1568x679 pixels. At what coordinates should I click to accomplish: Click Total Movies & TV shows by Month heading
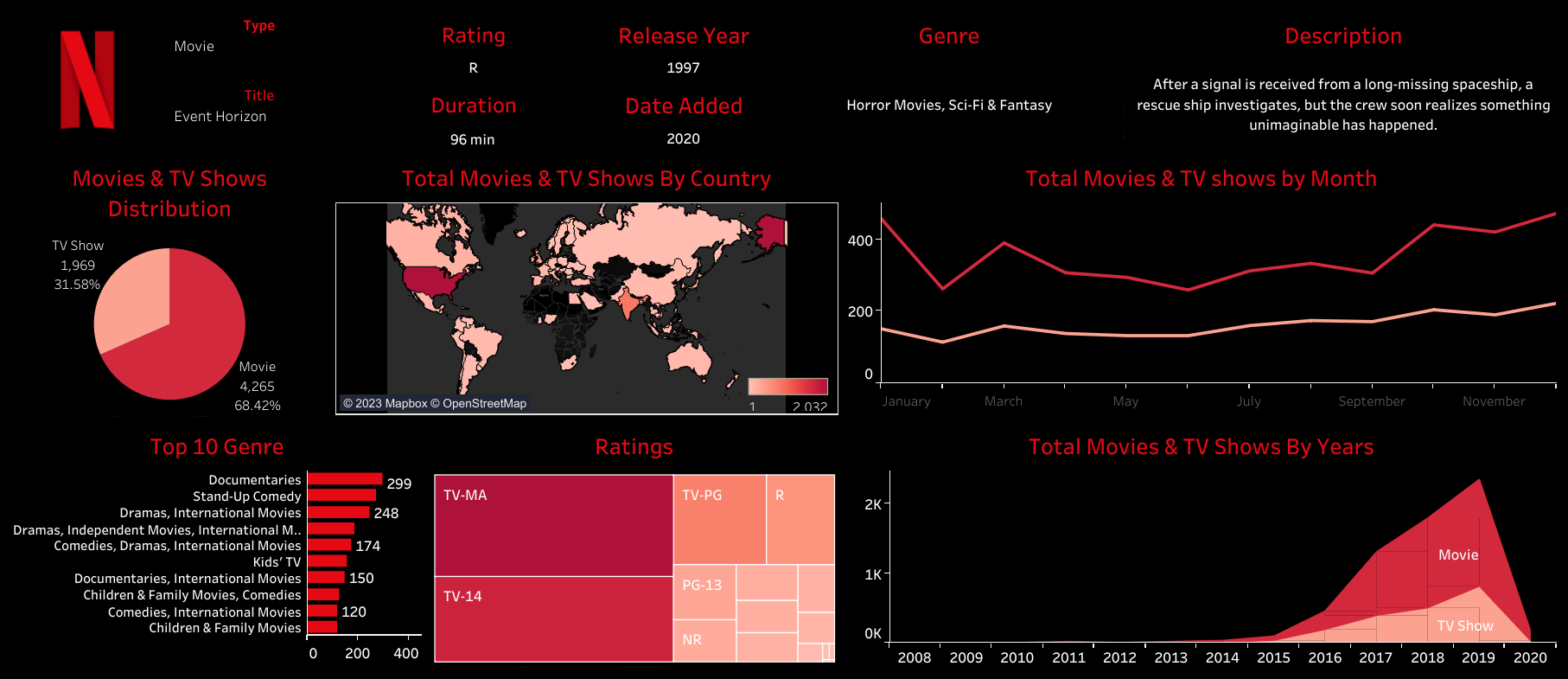(x=1201, y=179)
